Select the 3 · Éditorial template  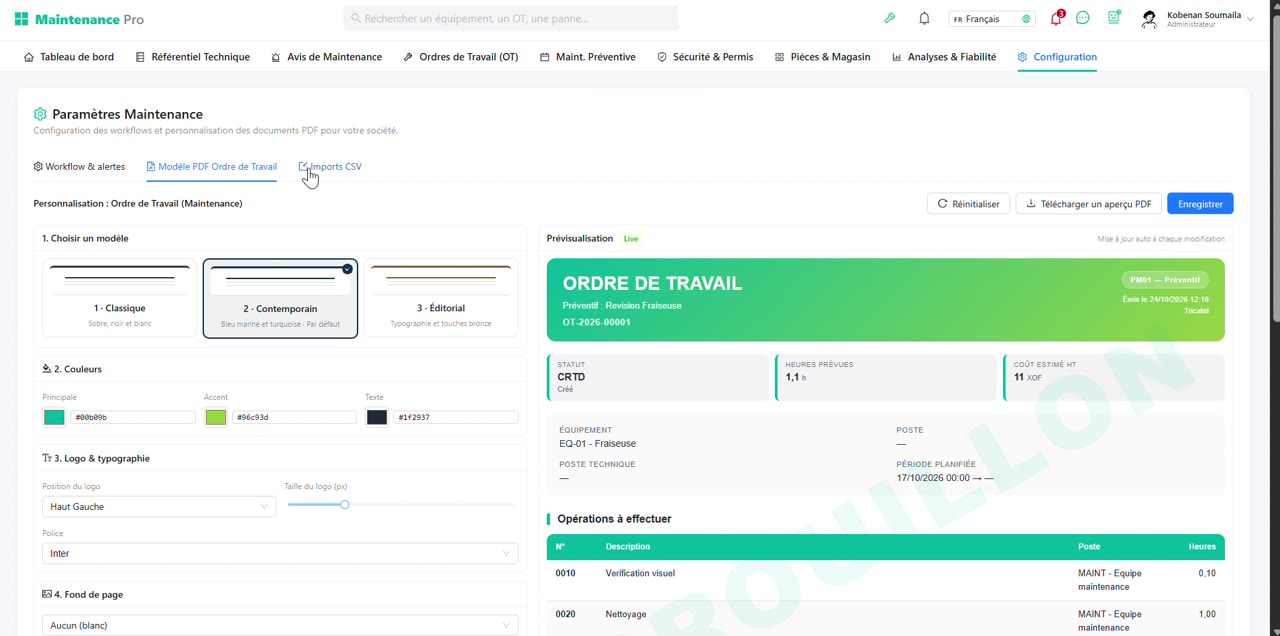point(441,298)
